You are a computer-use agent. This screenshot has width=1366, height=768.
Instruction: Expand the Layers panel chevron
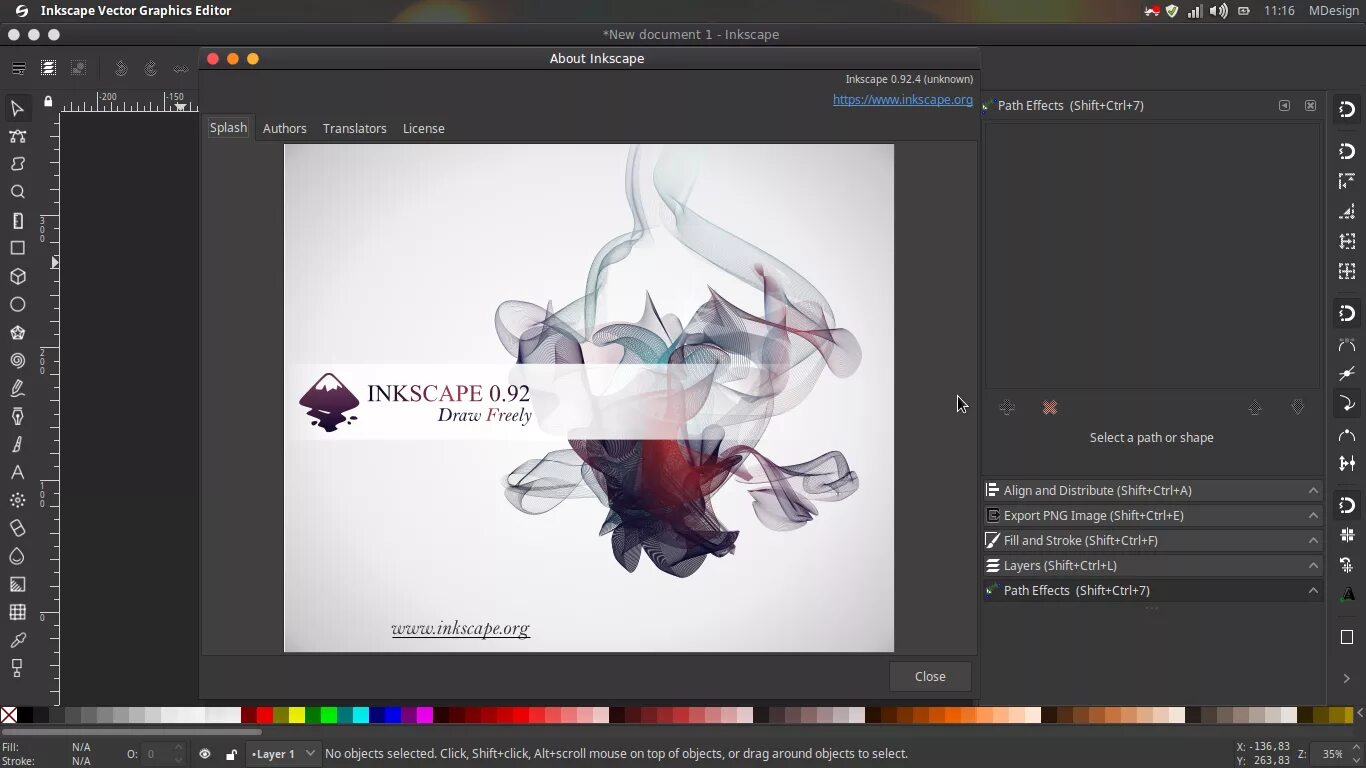coord(1313,565)
